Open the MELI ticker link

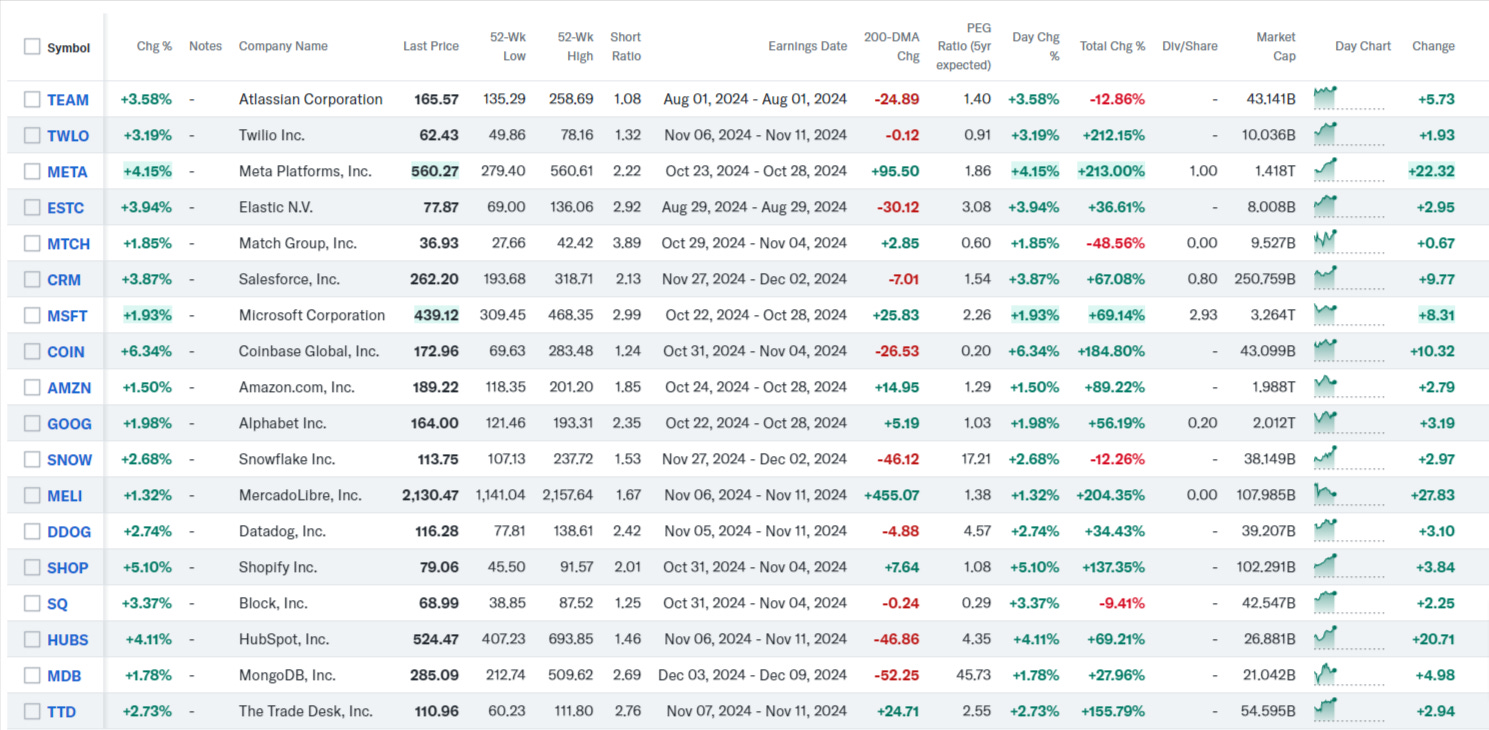click(65, 495)
